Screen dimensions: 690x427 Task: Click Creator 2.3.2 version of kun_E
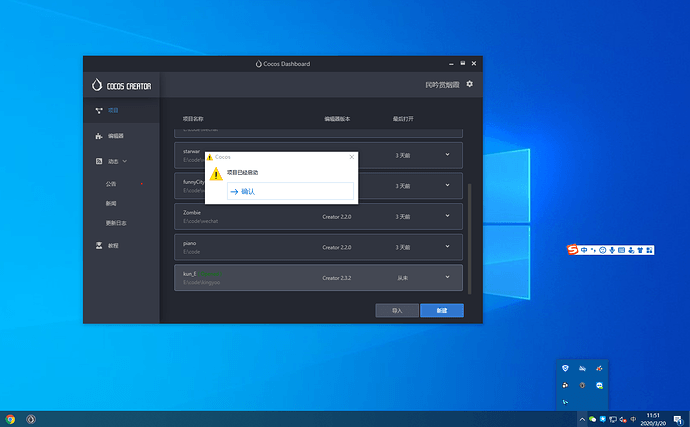click(337, 278)
